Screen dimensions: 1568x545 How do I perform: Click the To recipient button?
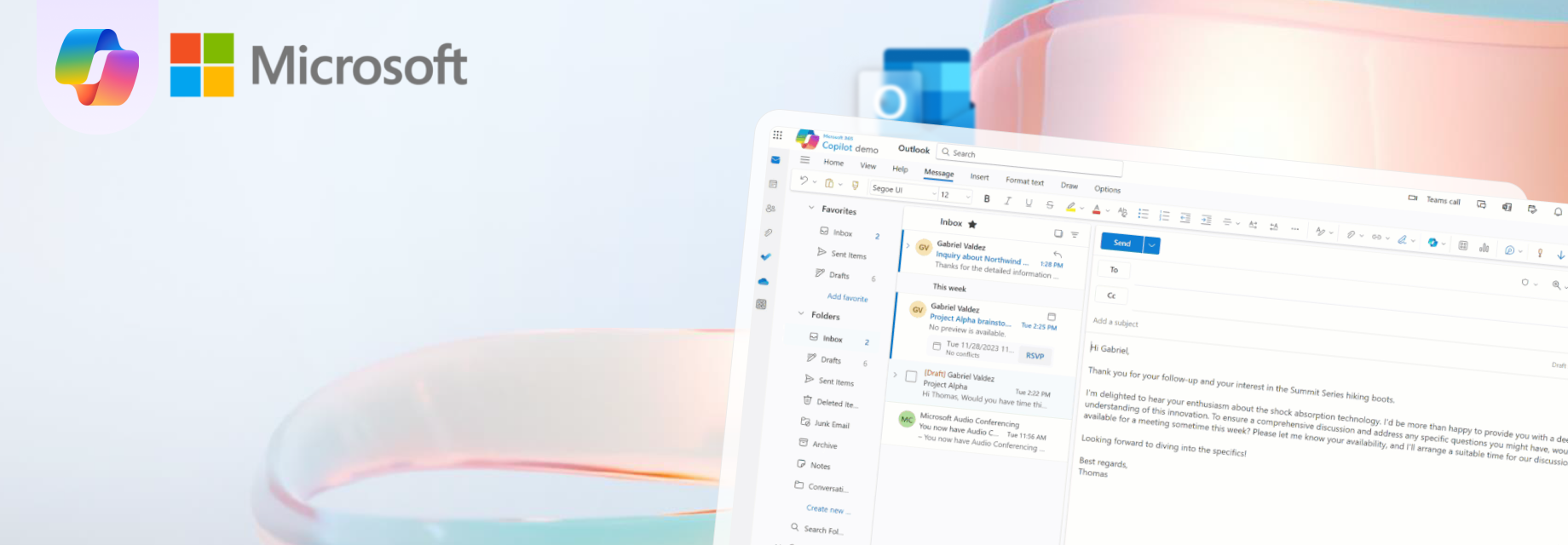click(x=1114, y=270)
